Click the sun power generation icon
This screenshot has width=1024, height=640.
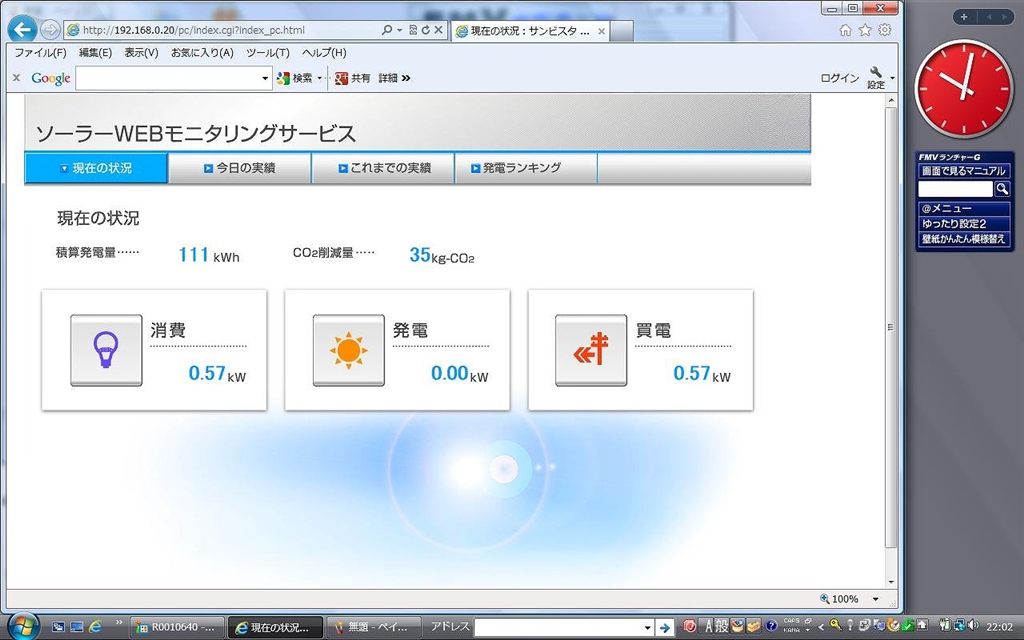pyautogui.click(x=348, y=350)
